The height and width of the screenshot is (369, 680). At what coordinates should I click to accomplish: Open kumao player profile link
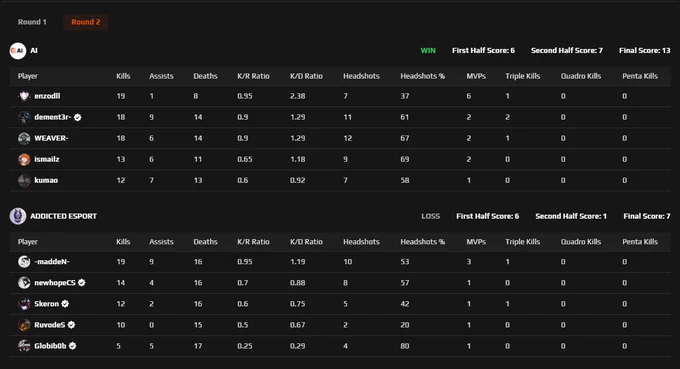(46, 180)
